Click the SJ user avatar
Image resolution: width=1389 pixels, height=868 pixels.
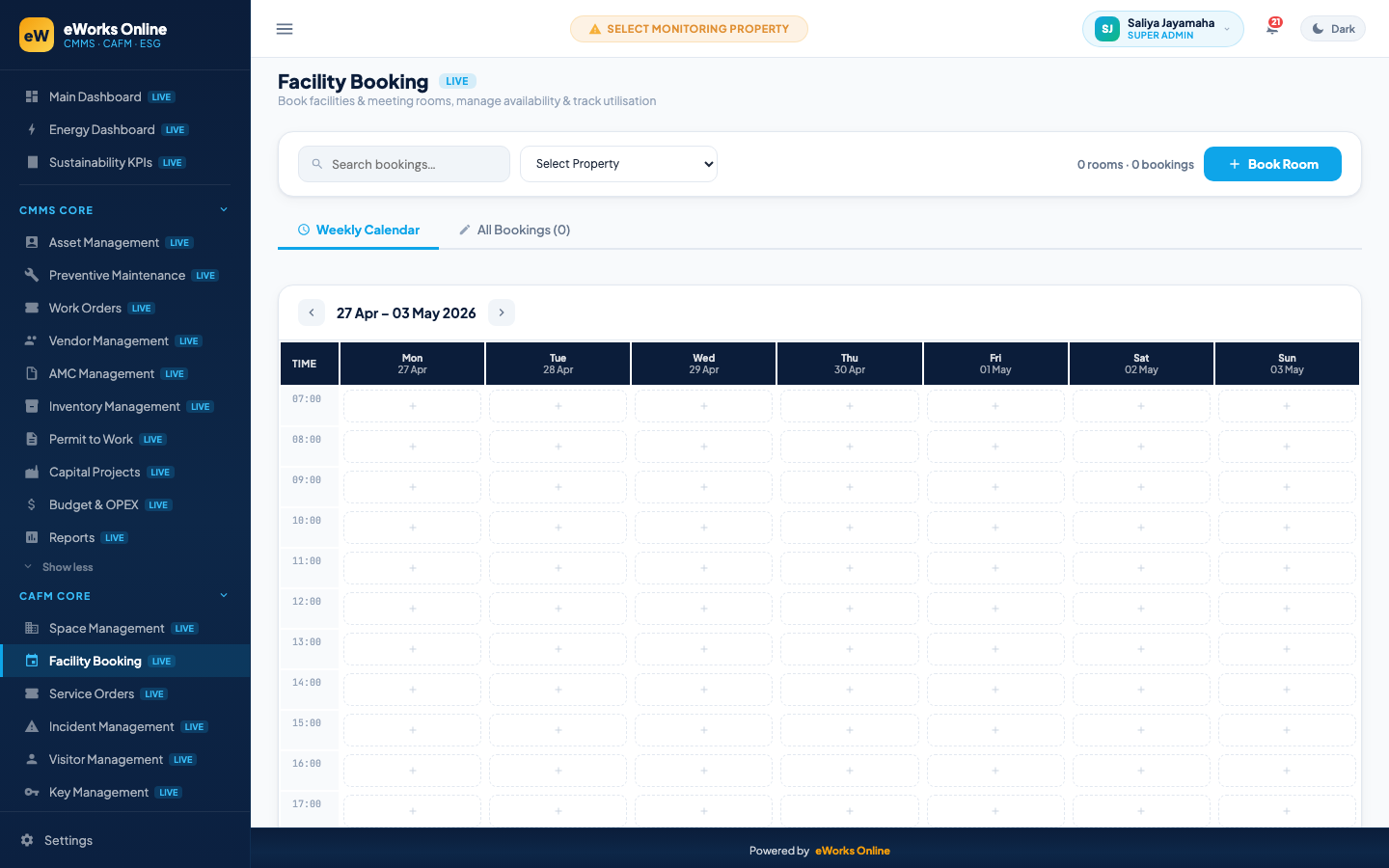point(1107,29)
